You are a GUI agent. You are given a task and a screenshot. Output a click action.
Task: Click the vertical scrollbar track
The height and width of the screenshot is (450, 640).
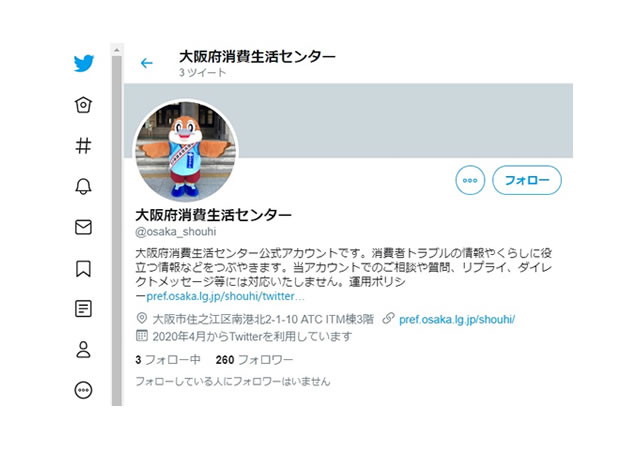[x=116, y=231]
